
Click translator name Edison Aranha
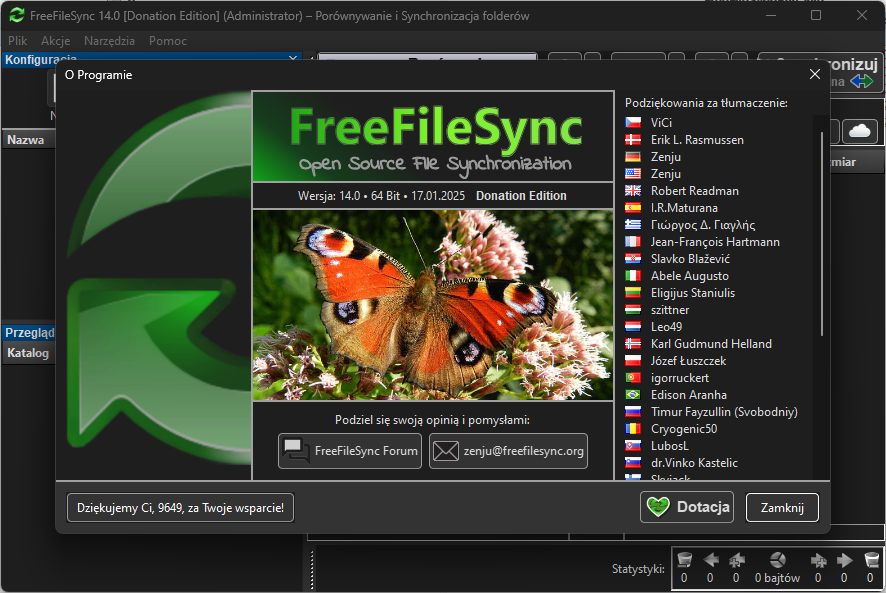tap(688, 395)
